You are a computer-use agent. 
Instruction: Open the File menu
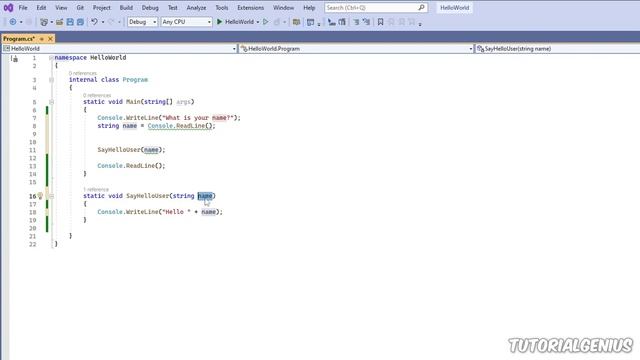(x=23, y=8)
